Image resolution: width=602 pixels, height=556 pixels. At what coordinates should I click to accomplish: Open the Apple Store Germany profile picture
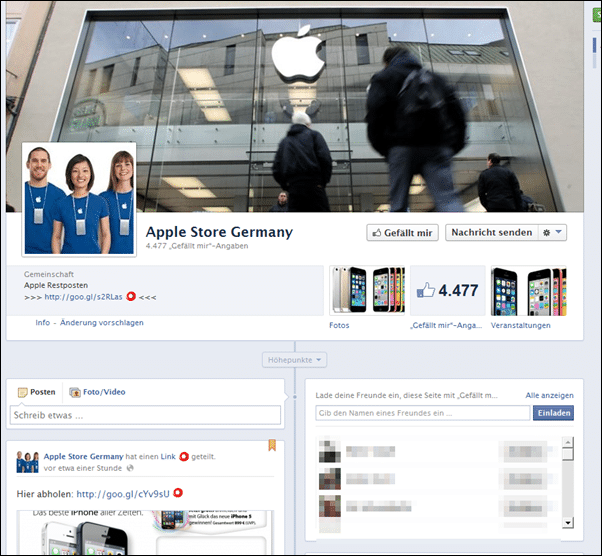pos(79,200)
